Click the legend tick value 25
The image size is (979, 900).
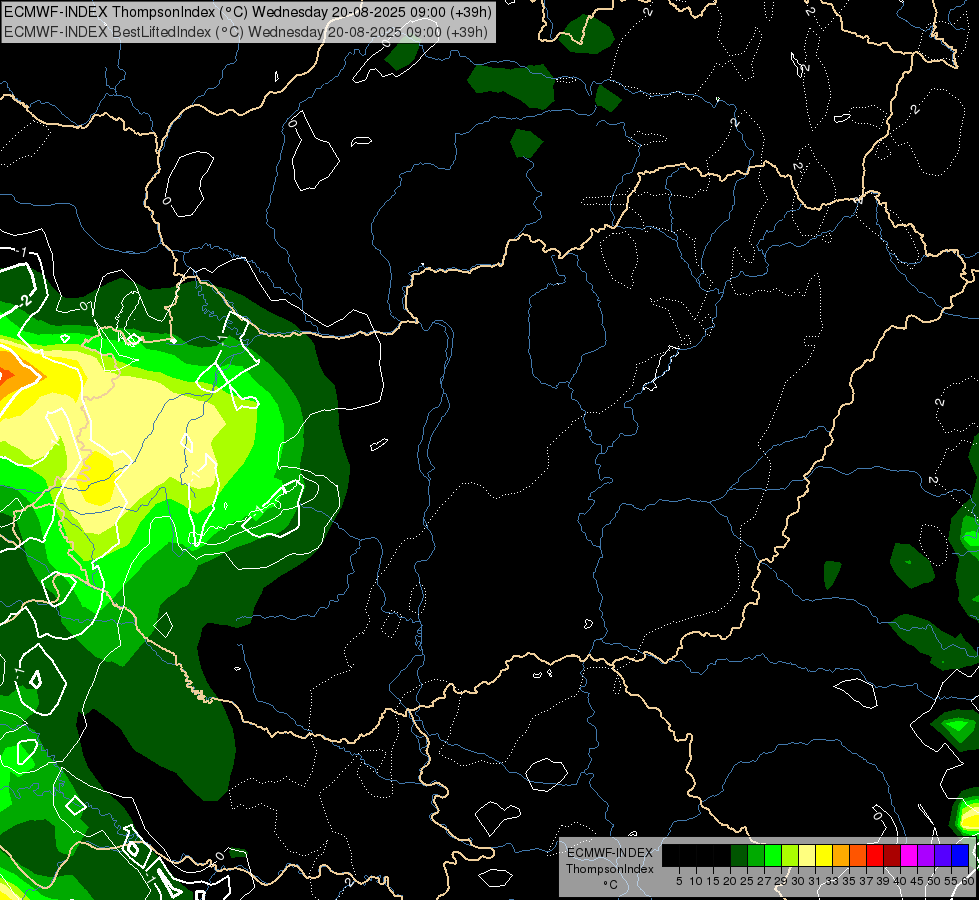[x=747, y=881]
